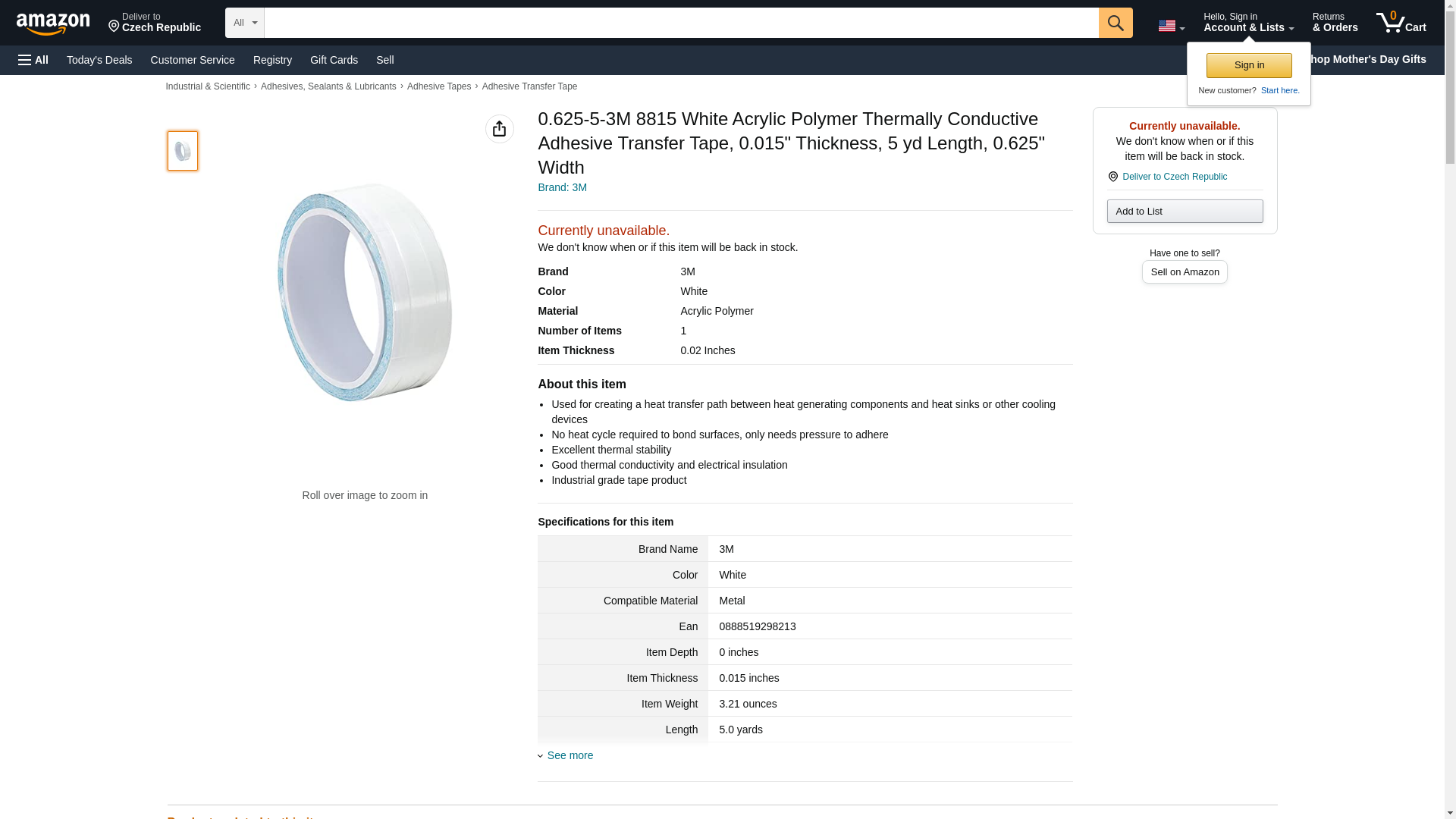
Task: Click the Start here new customer link
Action: pyautogui.click(x=1279, y=90)
